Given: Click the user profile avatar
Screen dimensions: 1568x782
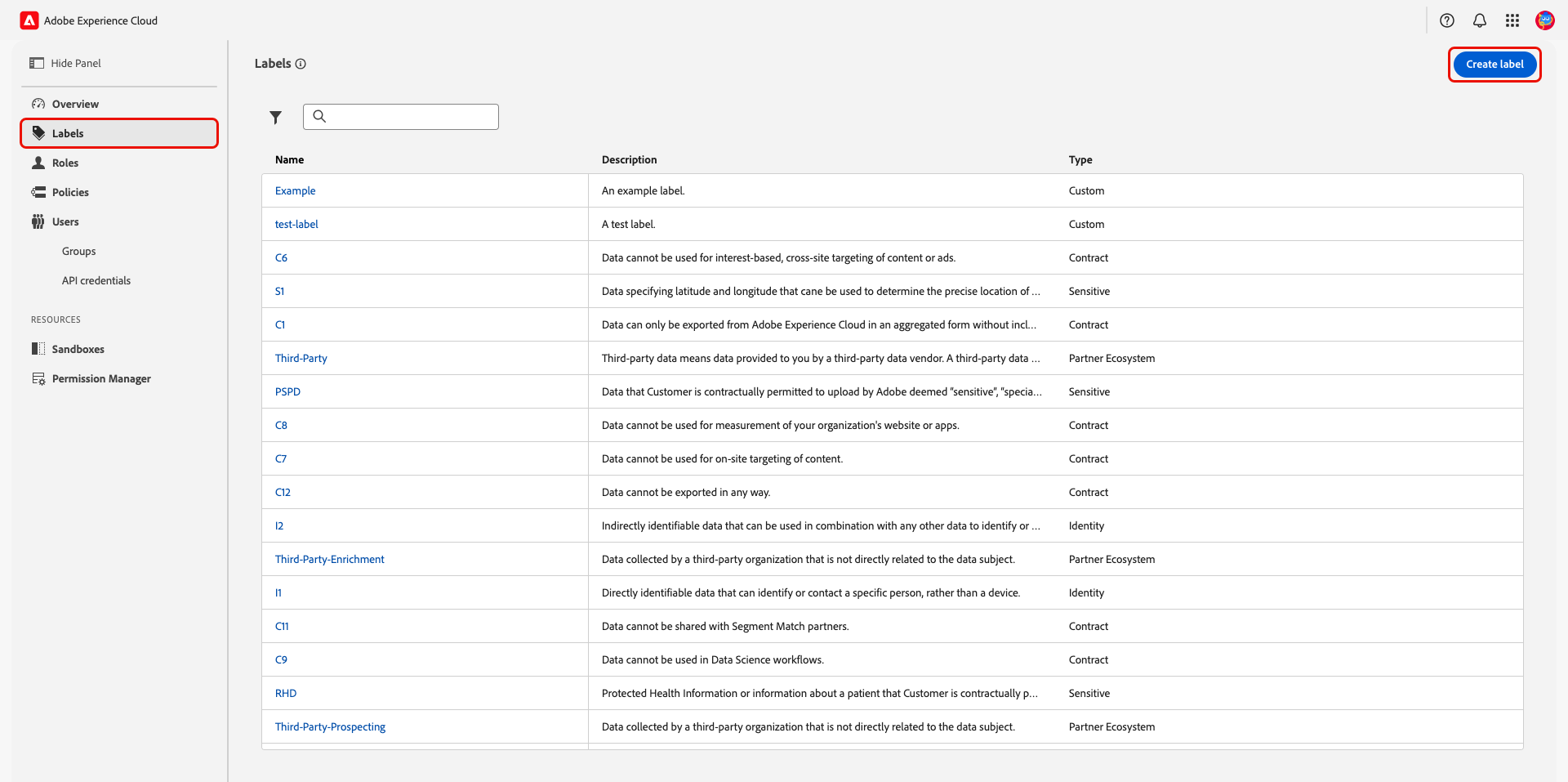Looking at the screenshot, I should coord(1544,20).
